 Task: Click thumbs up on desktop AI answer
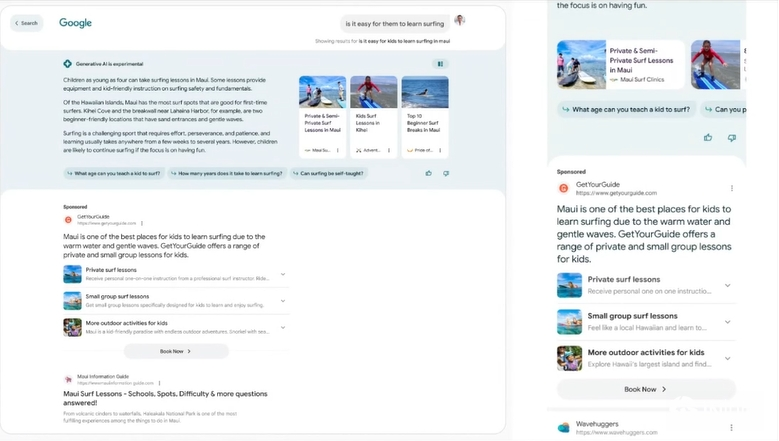pyautogui.click(x=429, y=173)
